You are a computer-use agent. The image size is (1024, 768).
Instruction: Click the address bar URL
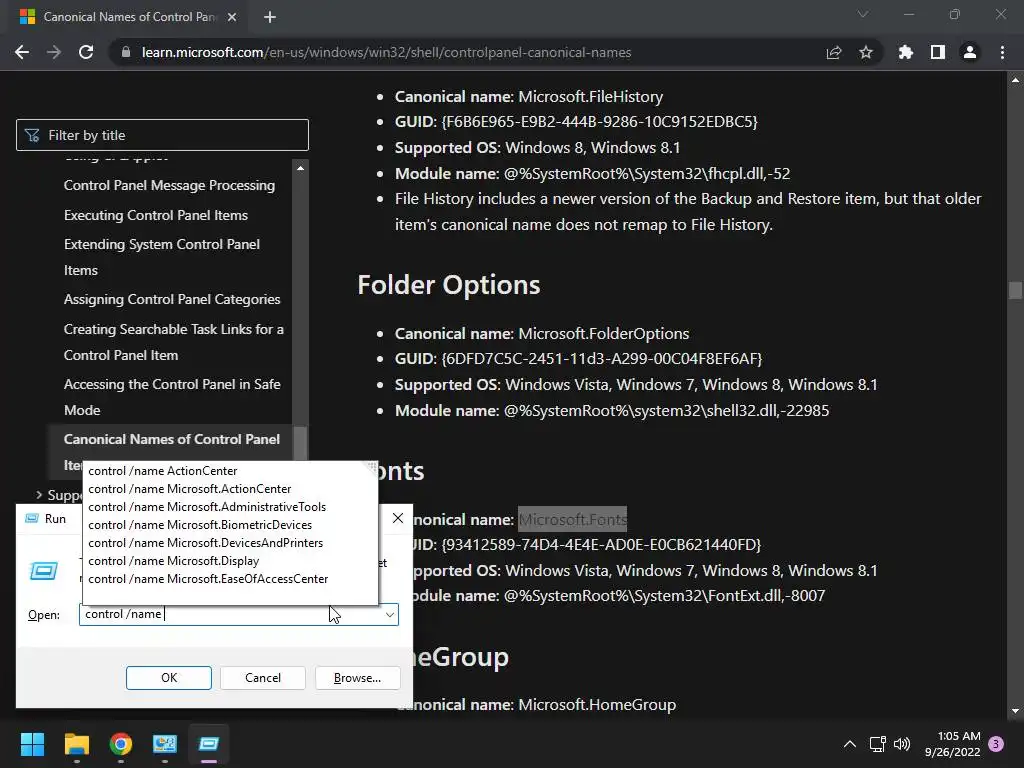386,52
